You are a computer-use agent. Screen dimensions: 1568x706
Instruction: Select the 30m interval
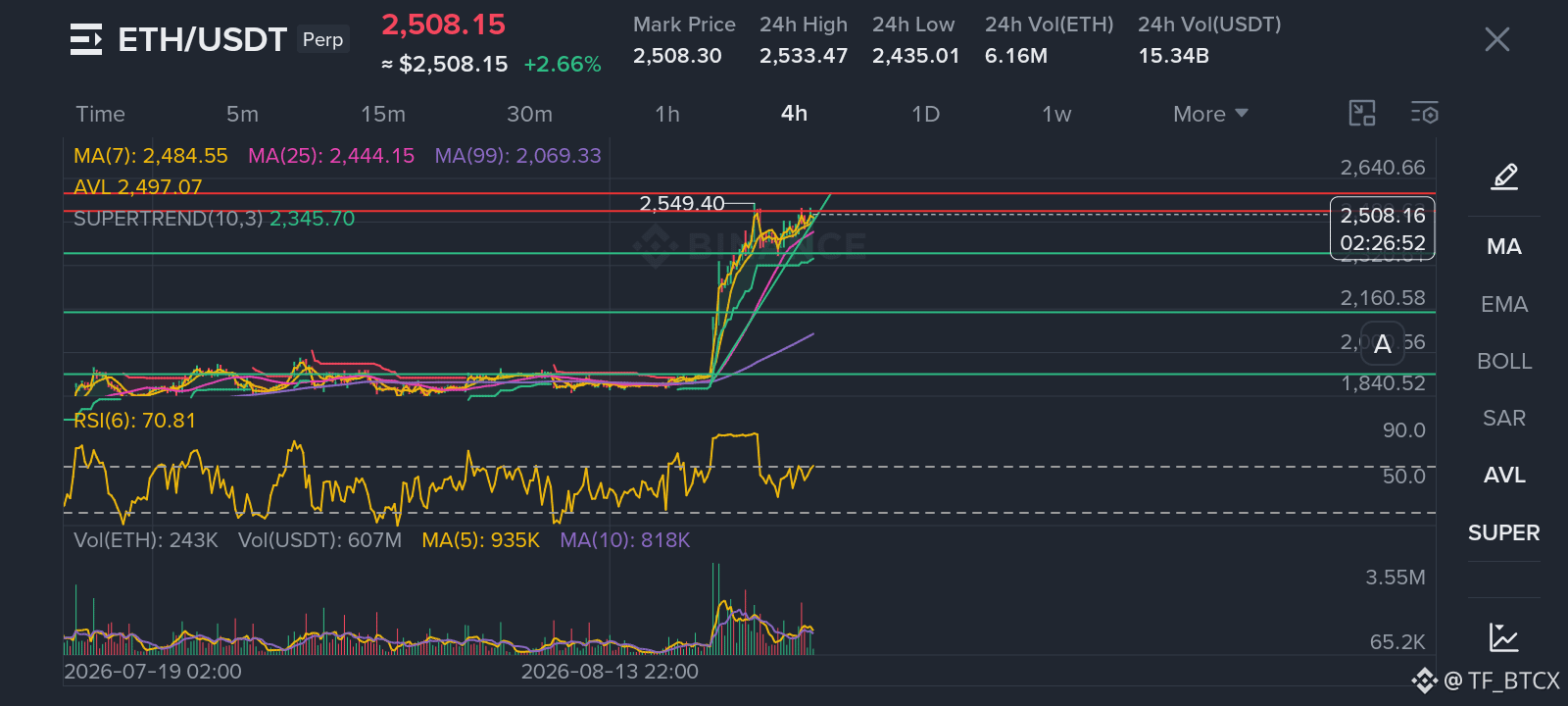529,114
